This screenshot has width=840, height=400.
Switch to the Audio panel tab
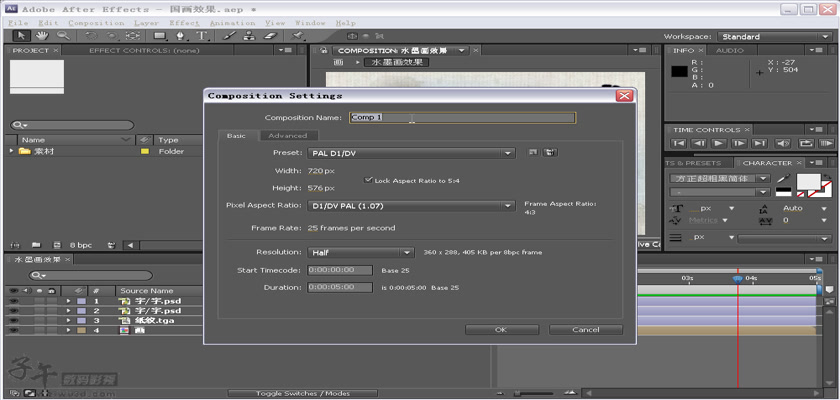730,50
